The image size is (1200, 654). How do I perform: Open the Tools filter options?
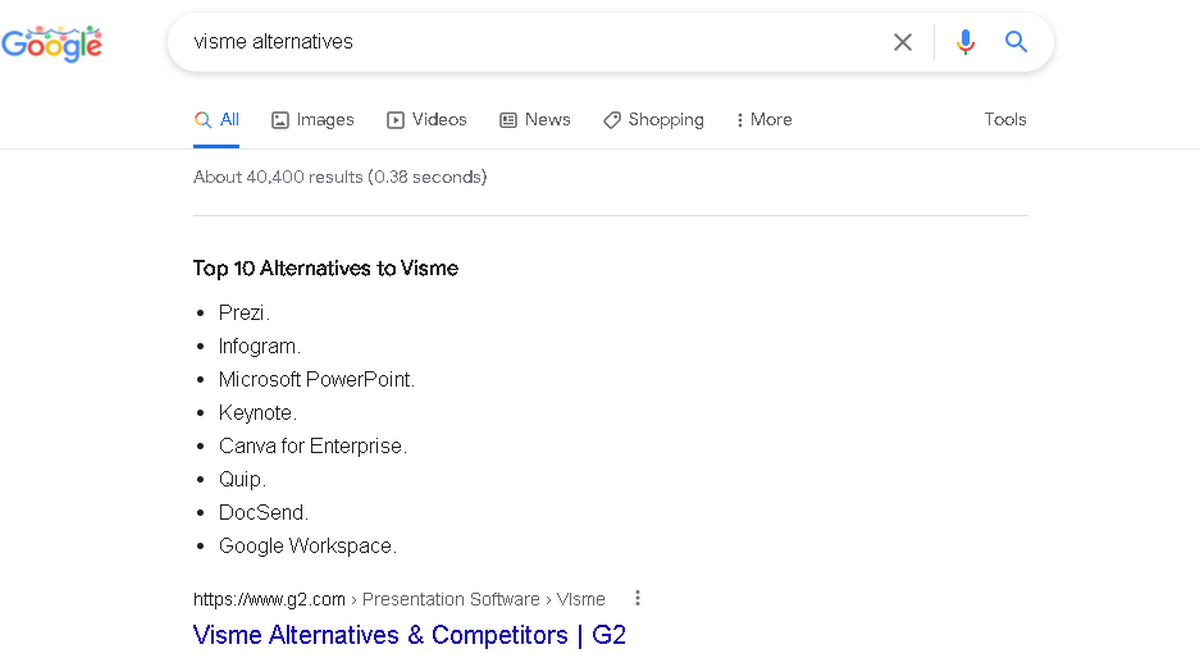tap(1005, 119)
